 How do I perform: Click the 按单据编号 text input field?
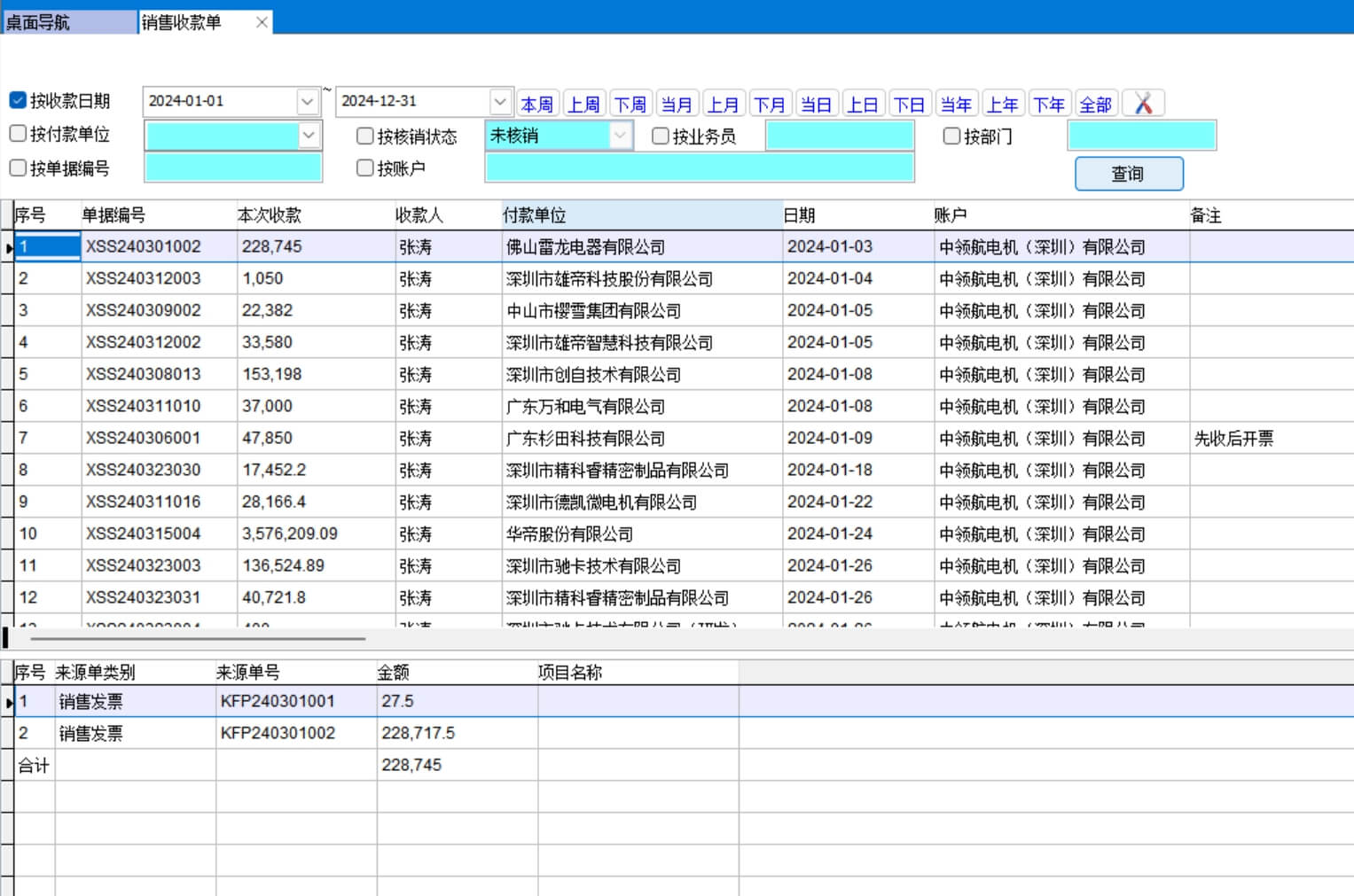coord(233,168)
